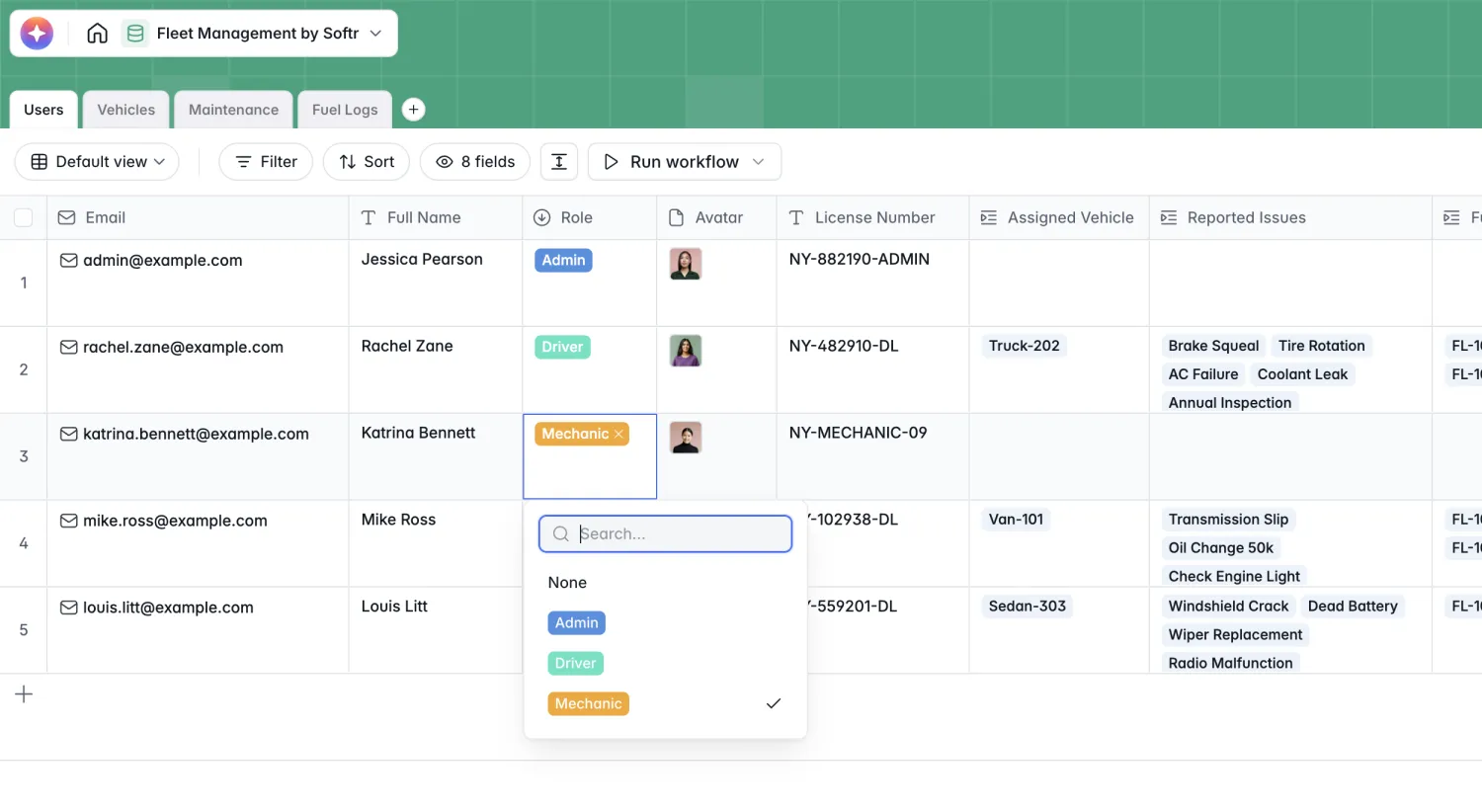1482x812 pixels.
Task: Add a new row with plus icon
Action: coord(24,694)
